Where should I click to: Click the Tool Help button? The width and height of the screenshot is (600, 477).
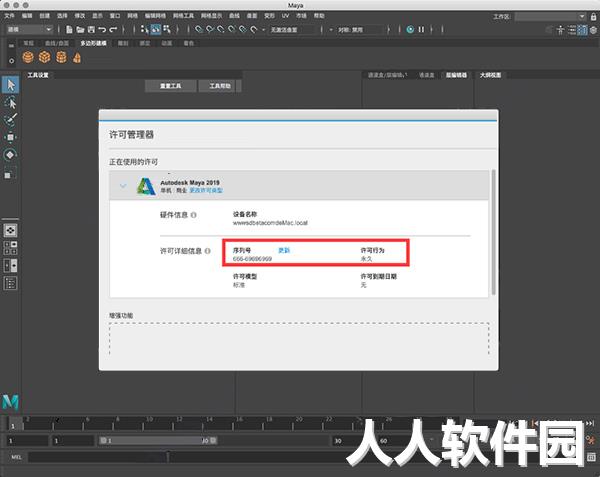[x=219, y=86]
